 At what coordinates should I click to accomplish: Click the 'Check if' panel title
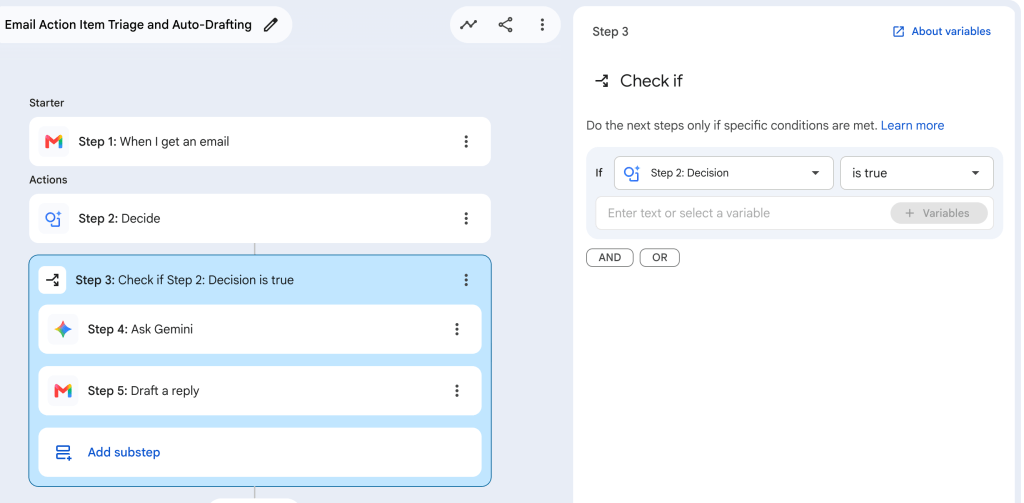(651, 81)
